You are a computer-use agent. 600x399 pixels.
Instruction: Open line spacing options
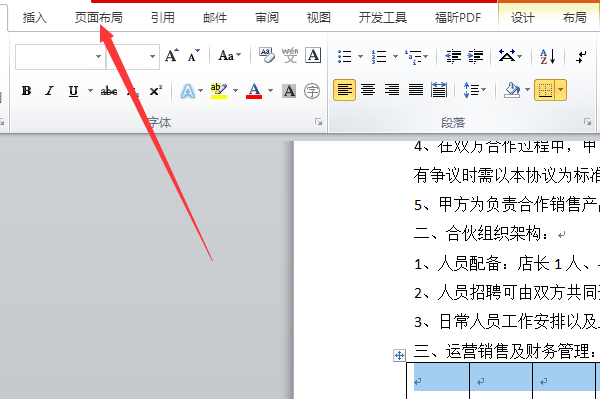pos(474,90)
